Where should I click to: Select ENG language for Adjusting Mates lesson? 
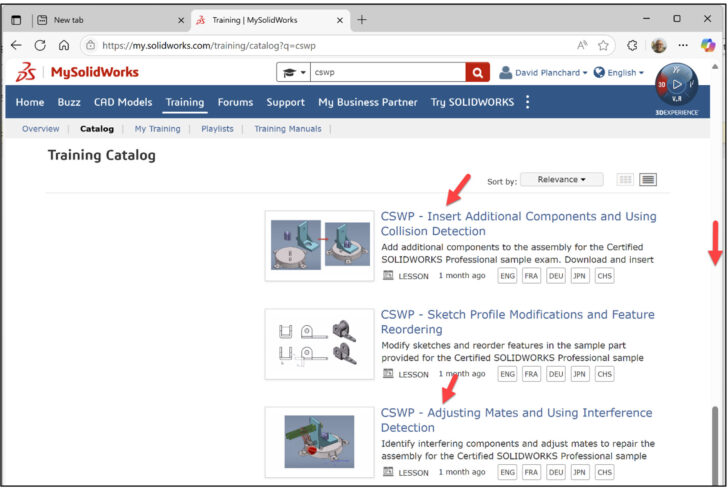pos(507,472)
